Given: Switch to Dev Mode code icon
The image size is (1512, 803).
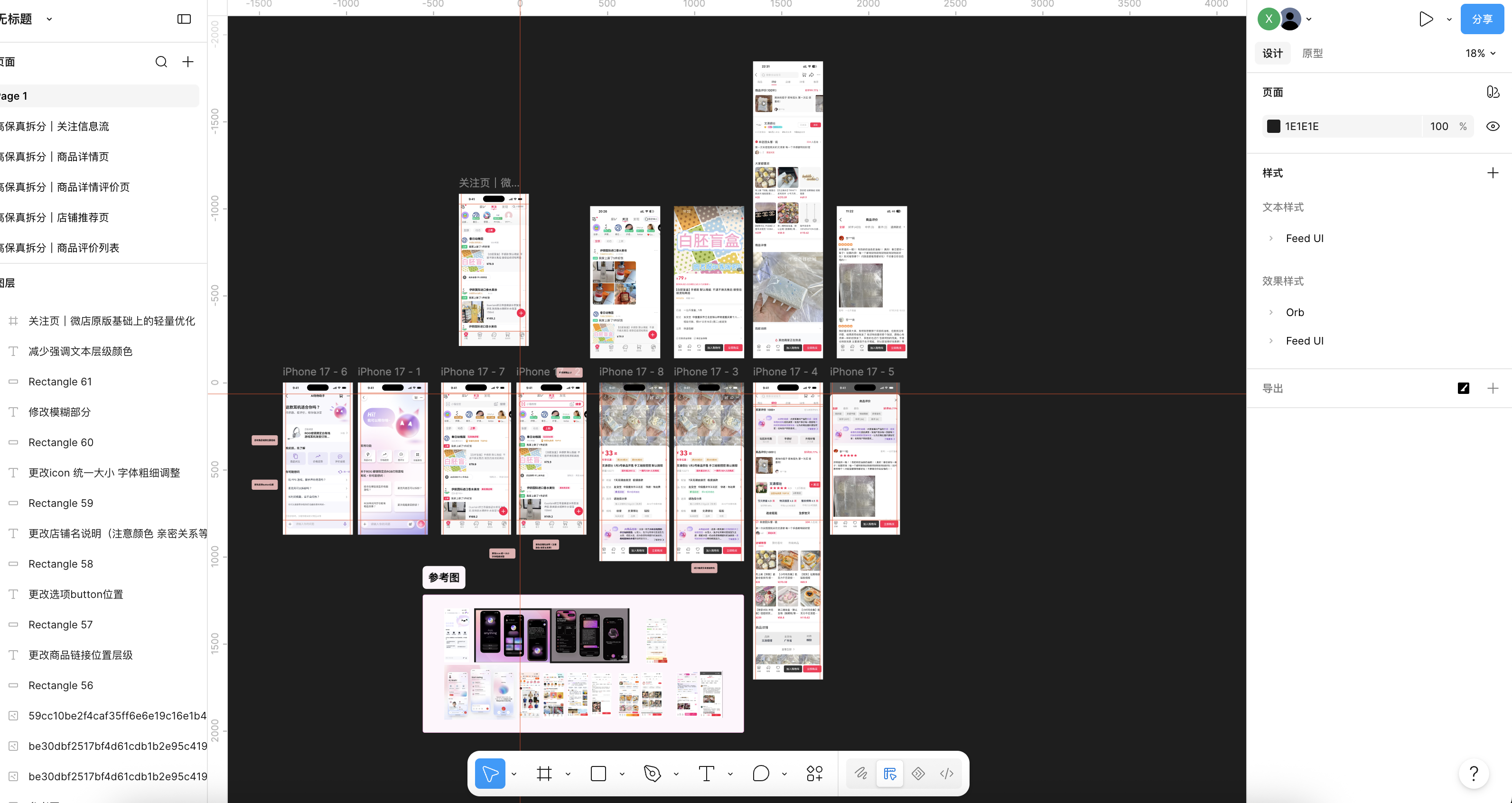Looking at the screenshot, I should point(947,774).
